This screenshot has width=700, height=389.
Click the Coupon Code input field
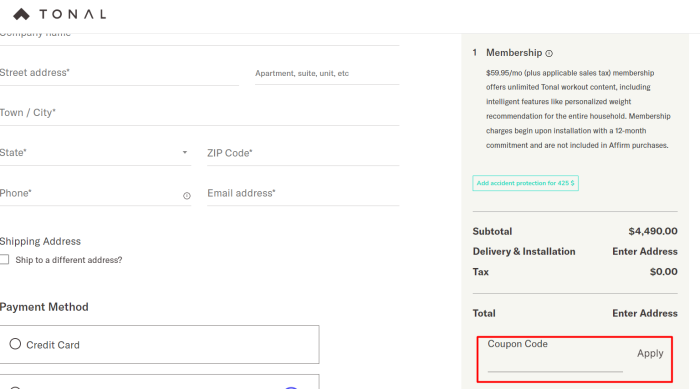point(555,356)
